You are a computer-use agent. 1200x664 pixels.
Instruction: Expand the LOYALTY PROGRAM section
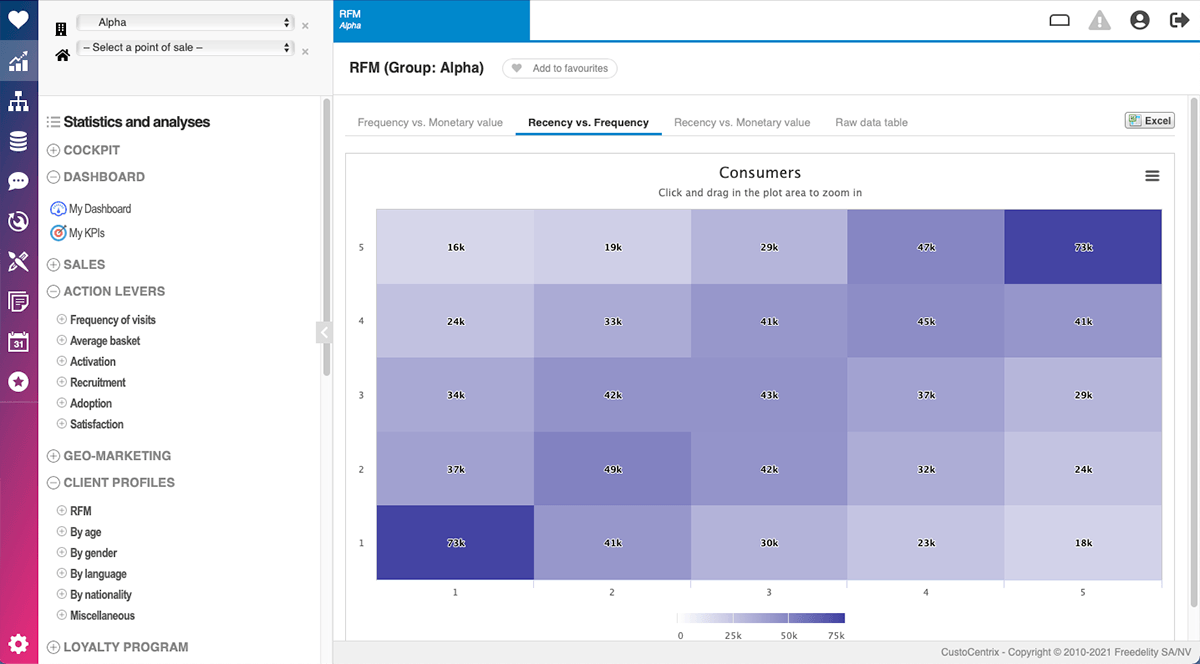(54, 647)
